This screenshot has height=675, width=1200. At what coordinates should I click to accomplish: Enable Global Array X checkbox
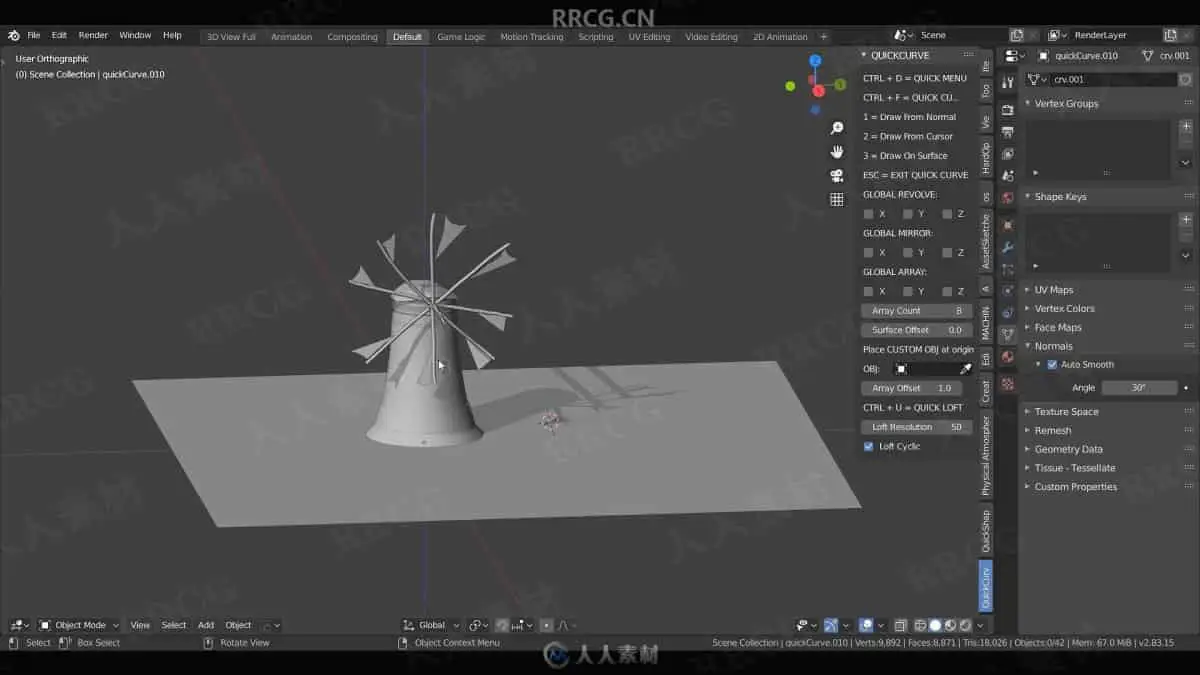click(869, 291)
